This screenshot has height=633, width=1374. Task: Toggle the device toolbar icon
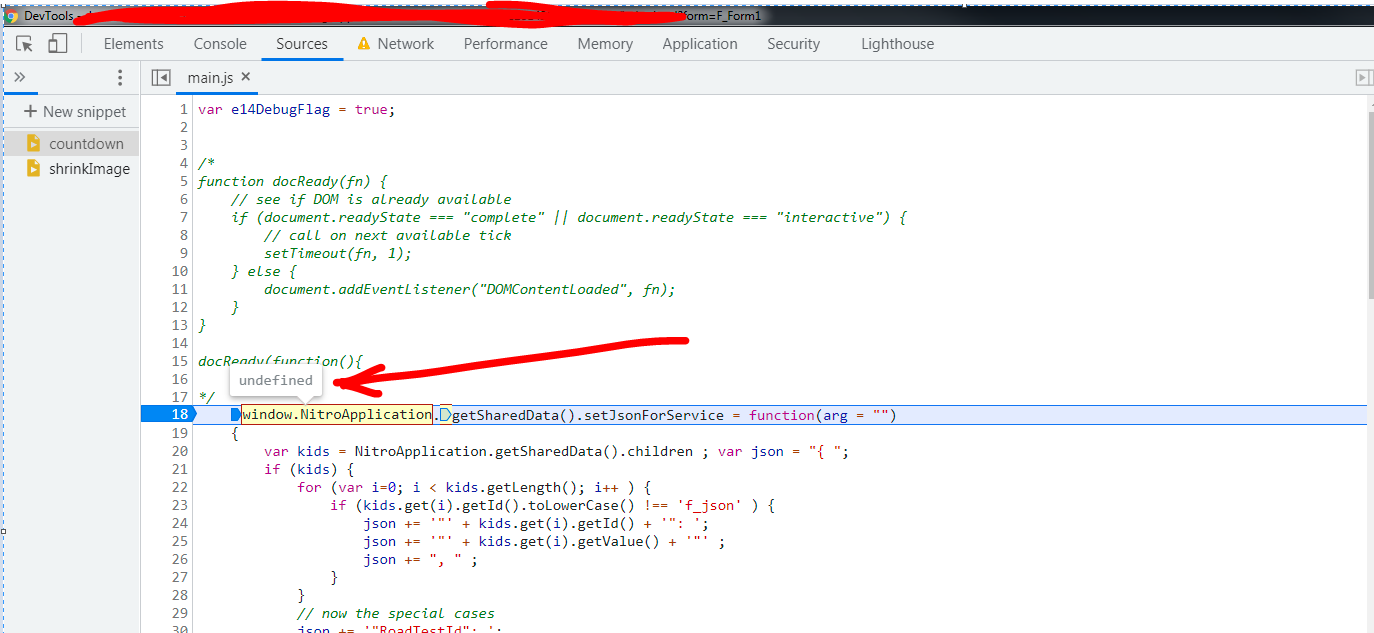[x=57, y=44]
